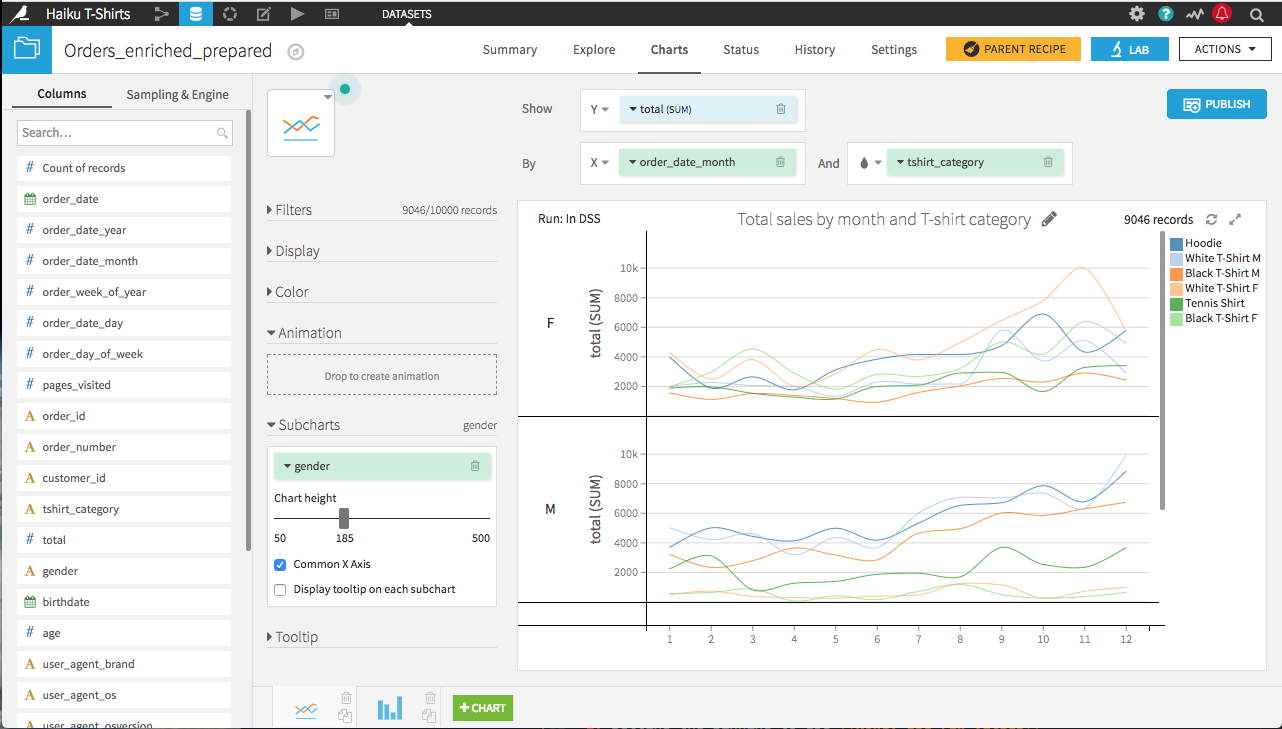Viewport: 1282px width, 729px height.
Task: Switch to the Explore tab
Action: point(594,49)
